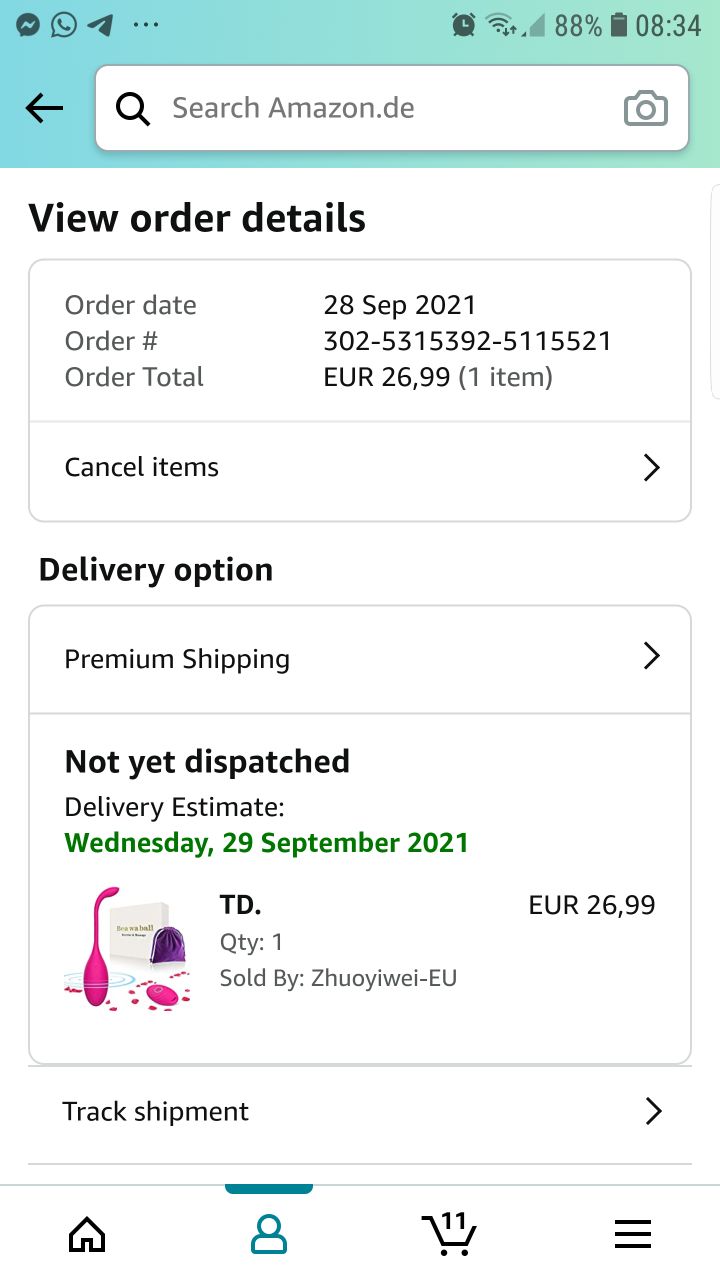Open the shopping cart icon

click(449, 1233)
